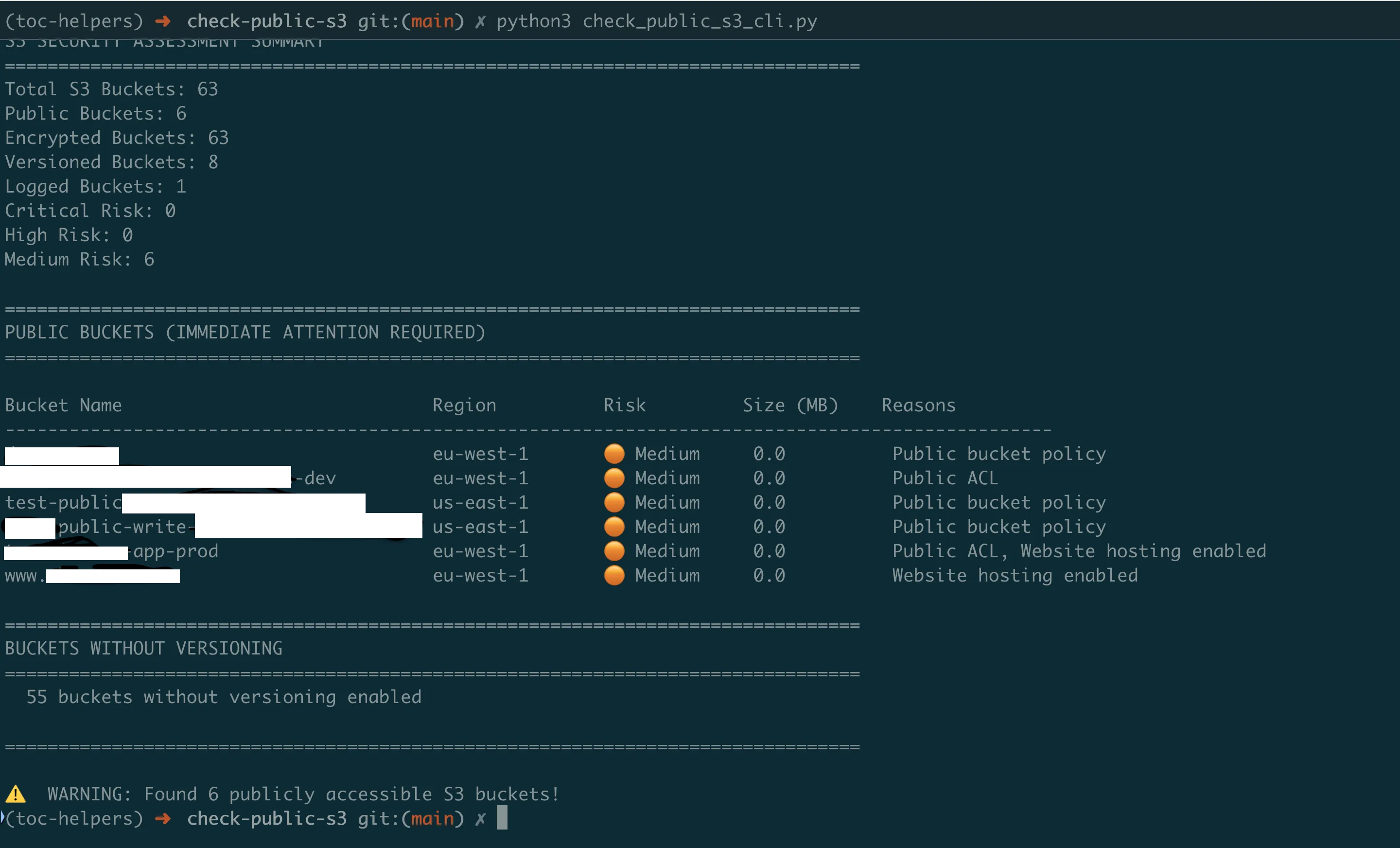The height and width of the screenshot is (848, 1400).
Task: Click the Bucket Name column header
Action: (x=63, y=405)
